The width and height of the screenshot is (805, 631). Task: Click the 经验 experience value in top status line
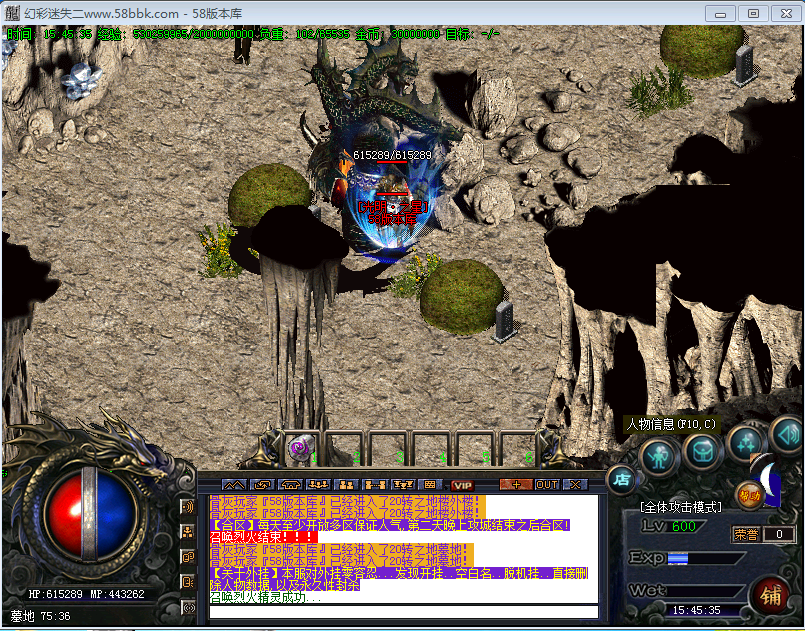[x=176, y=34]
